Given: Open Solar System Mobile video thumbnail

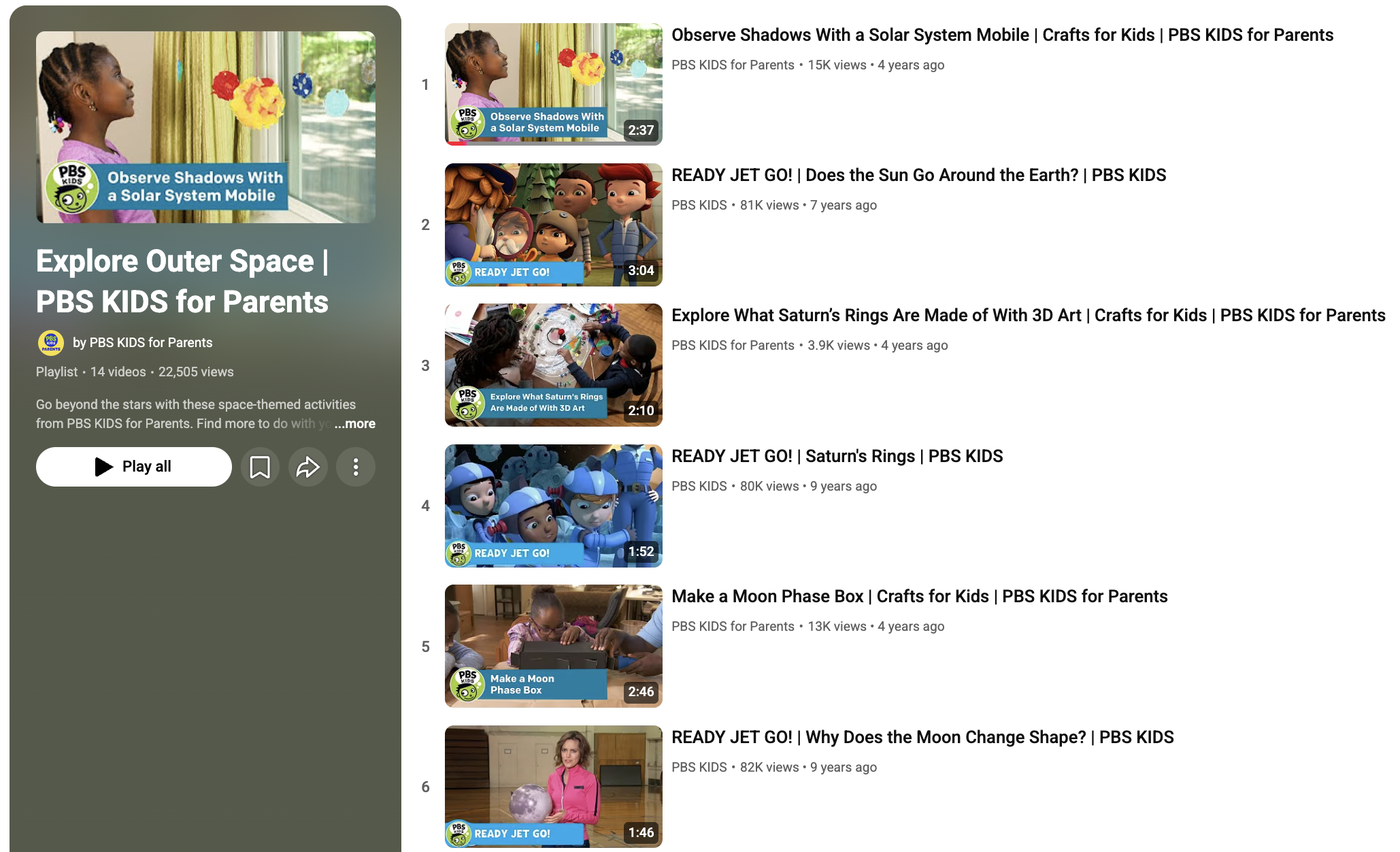Looking at the screenshot, I should click(x=553, y=84).
